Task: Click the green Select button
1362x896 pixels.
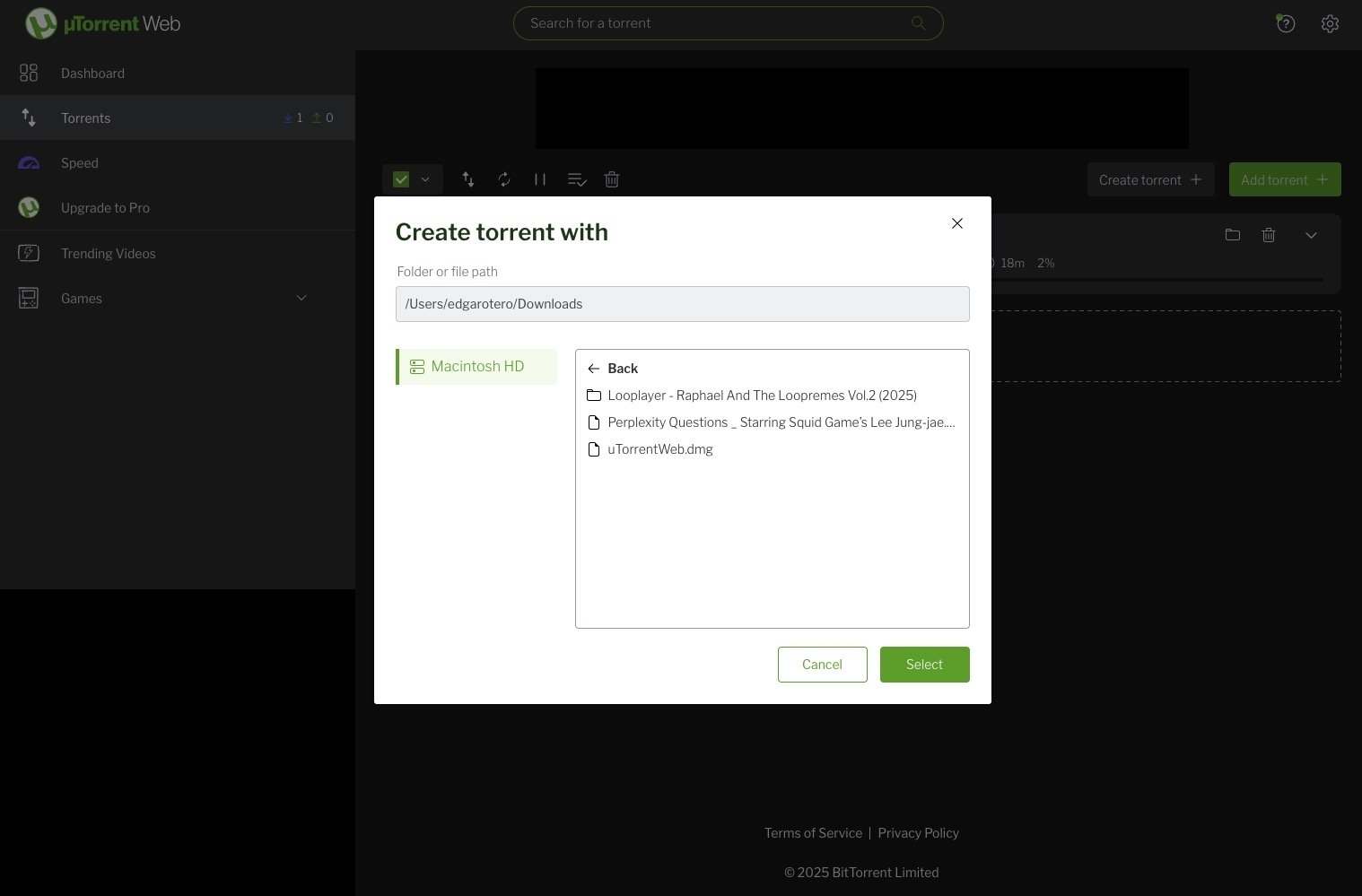Action: (924, 665)
